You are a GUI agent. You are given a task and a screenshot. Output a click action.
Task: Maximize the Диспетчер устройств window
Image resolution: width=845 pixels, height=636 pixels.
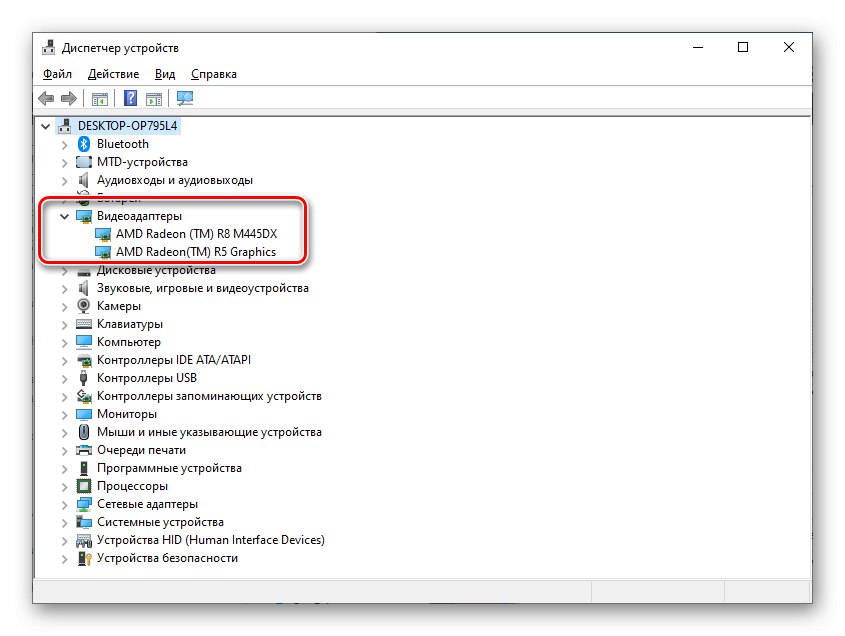[x=743, y=47]
